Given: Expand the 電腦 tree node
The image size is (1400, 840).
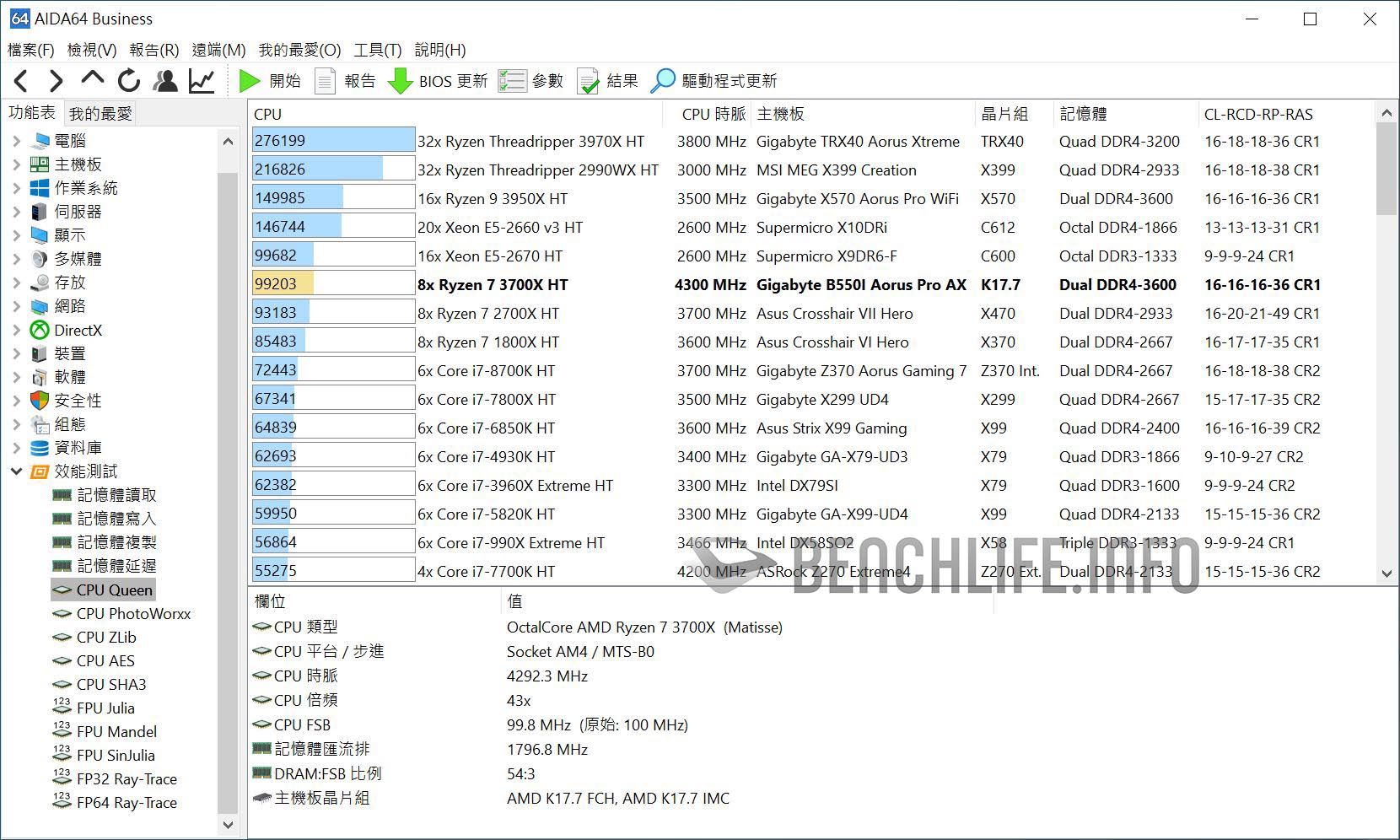Looking at the screenshot, I should 17,141.
